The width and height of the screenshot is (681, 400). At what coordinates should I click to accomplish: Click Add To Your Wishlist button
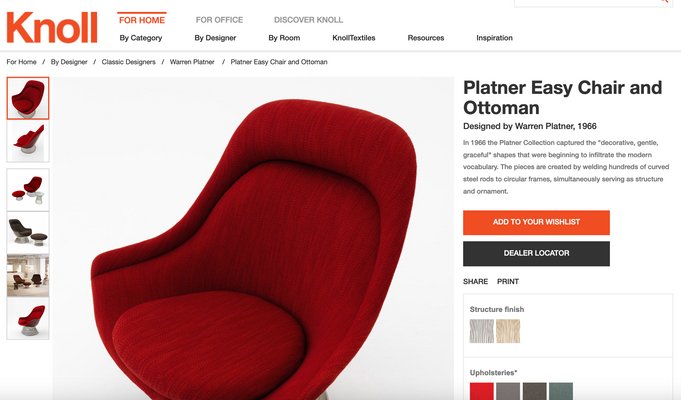point(536,222)
